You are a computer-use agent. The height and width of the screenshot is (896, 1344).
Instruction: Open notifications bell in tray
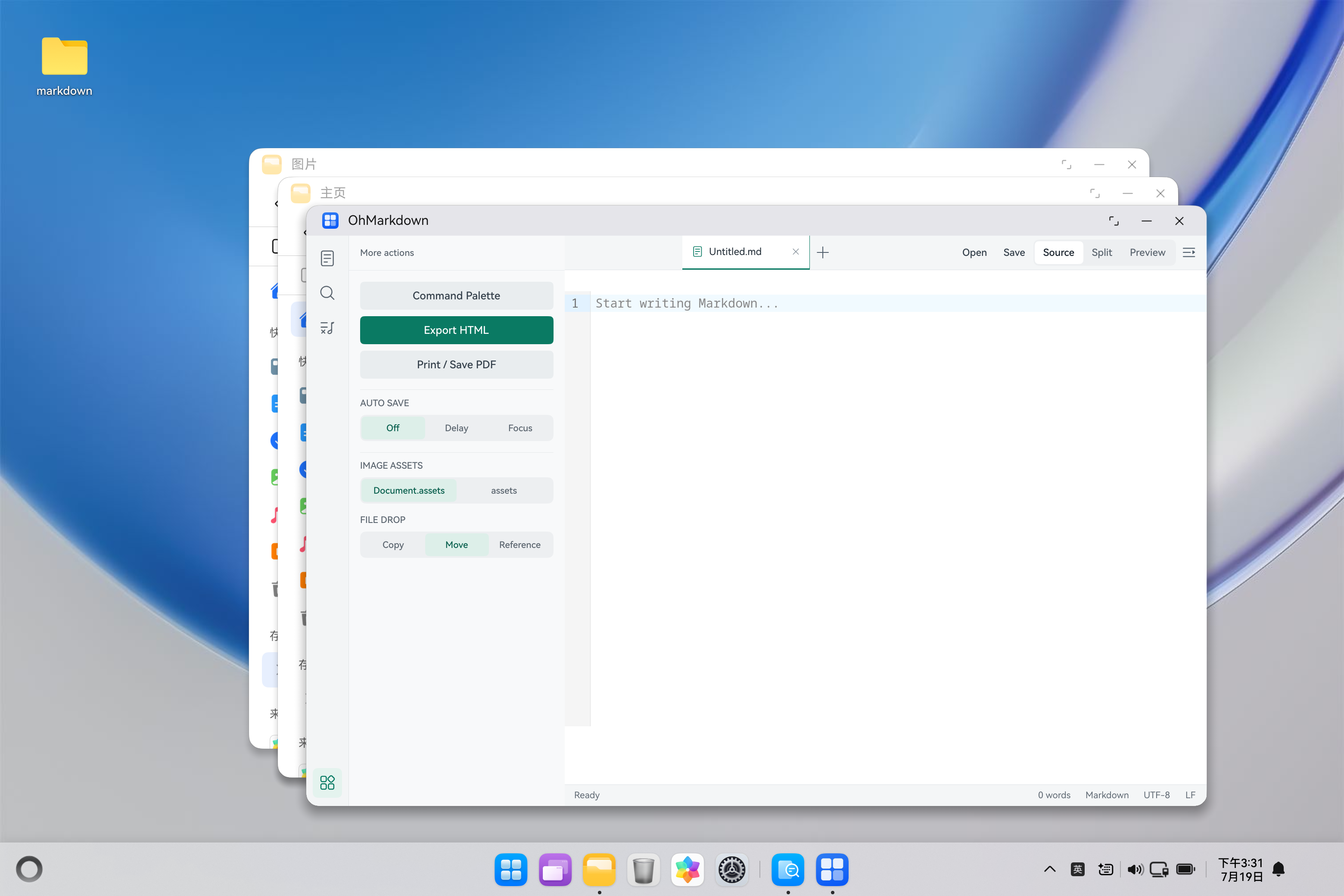[x=1279, y=869]
